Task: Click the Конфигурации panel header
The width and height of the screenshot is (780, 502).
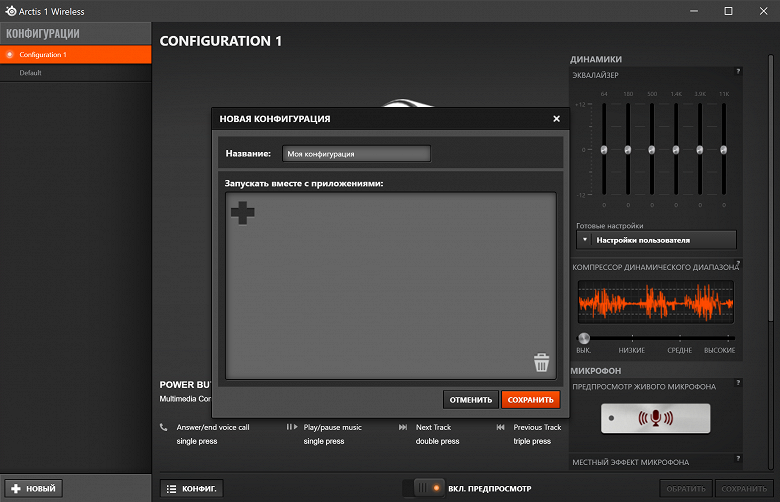Action: pos(76,34)
